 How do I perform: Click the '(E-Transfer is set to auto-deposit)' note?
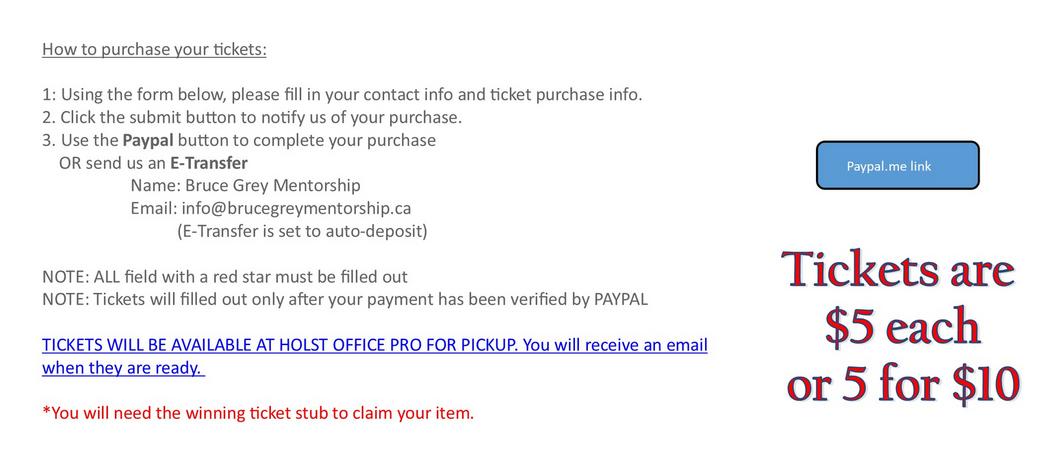click(x=302, y=232)
